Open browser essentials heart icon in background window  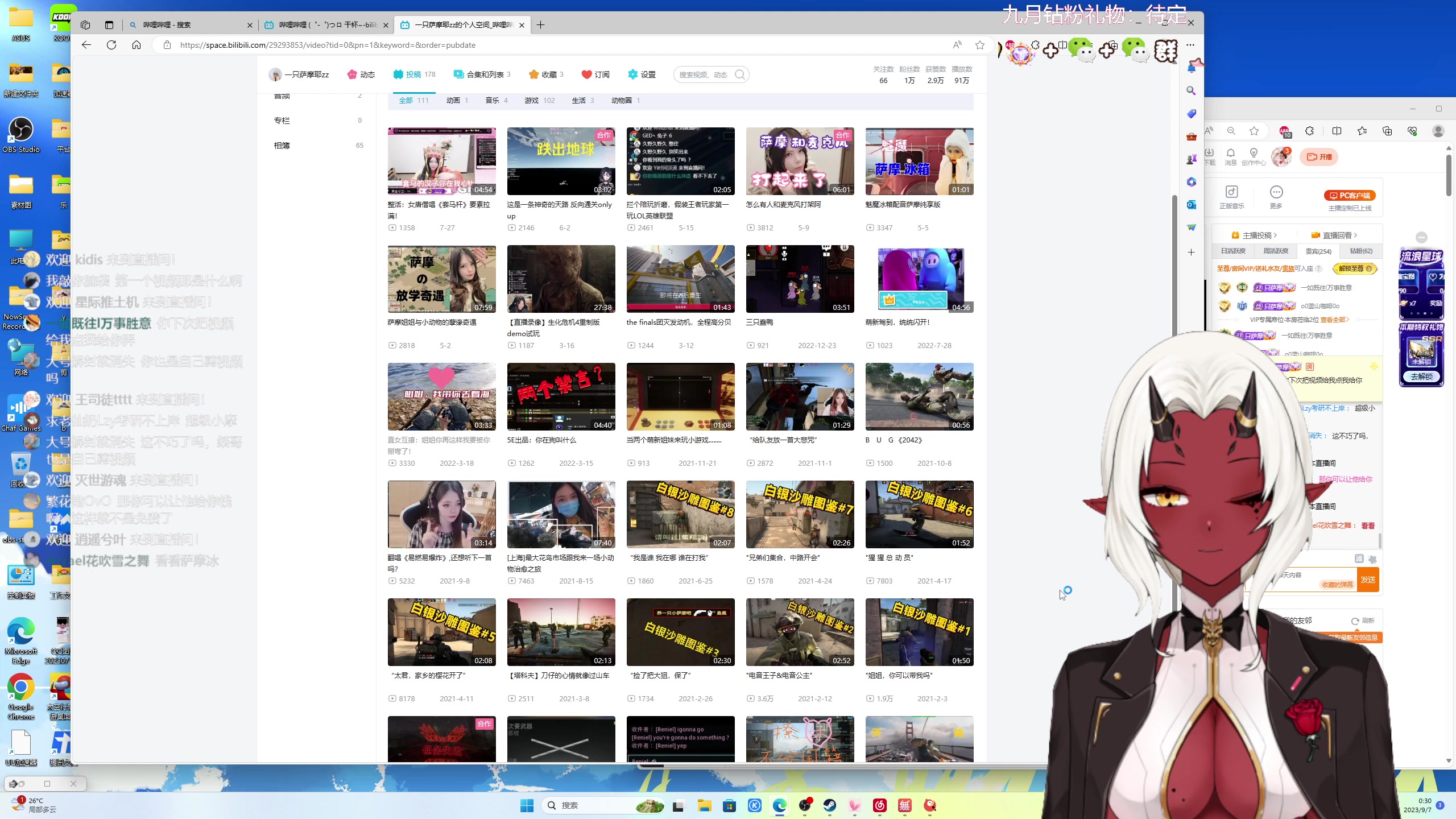point(1412,131)
